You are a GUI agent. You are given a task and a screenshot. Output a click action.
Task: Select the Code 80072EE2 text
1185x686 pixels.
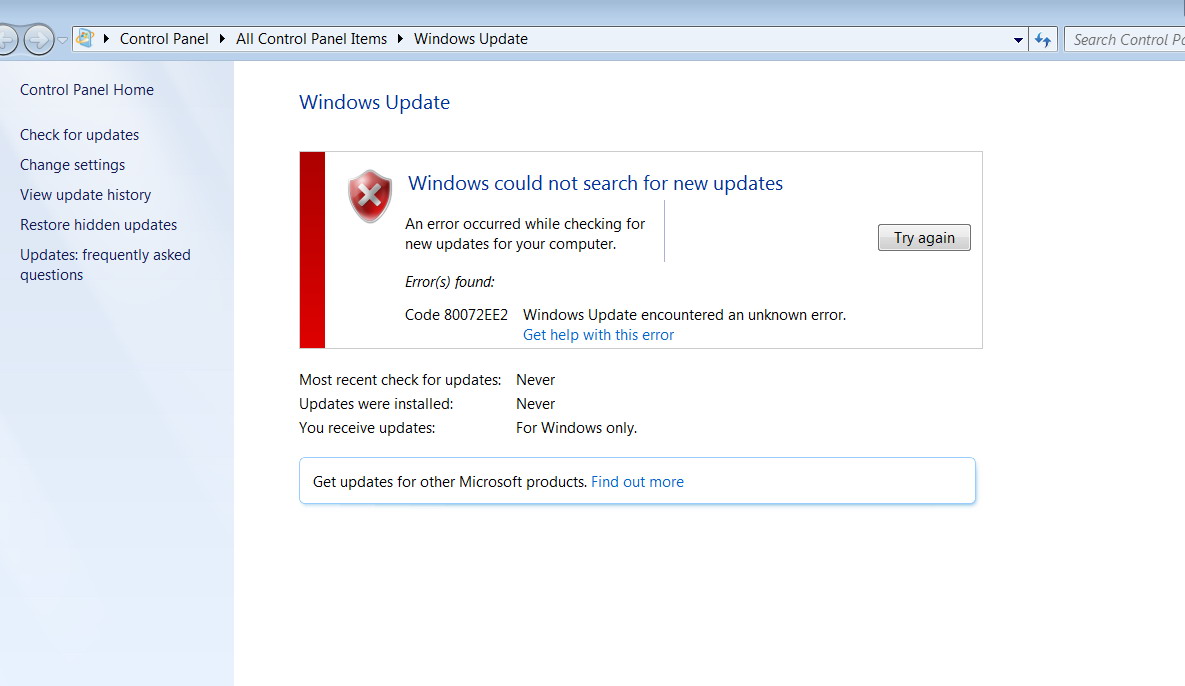pos(456,315)
